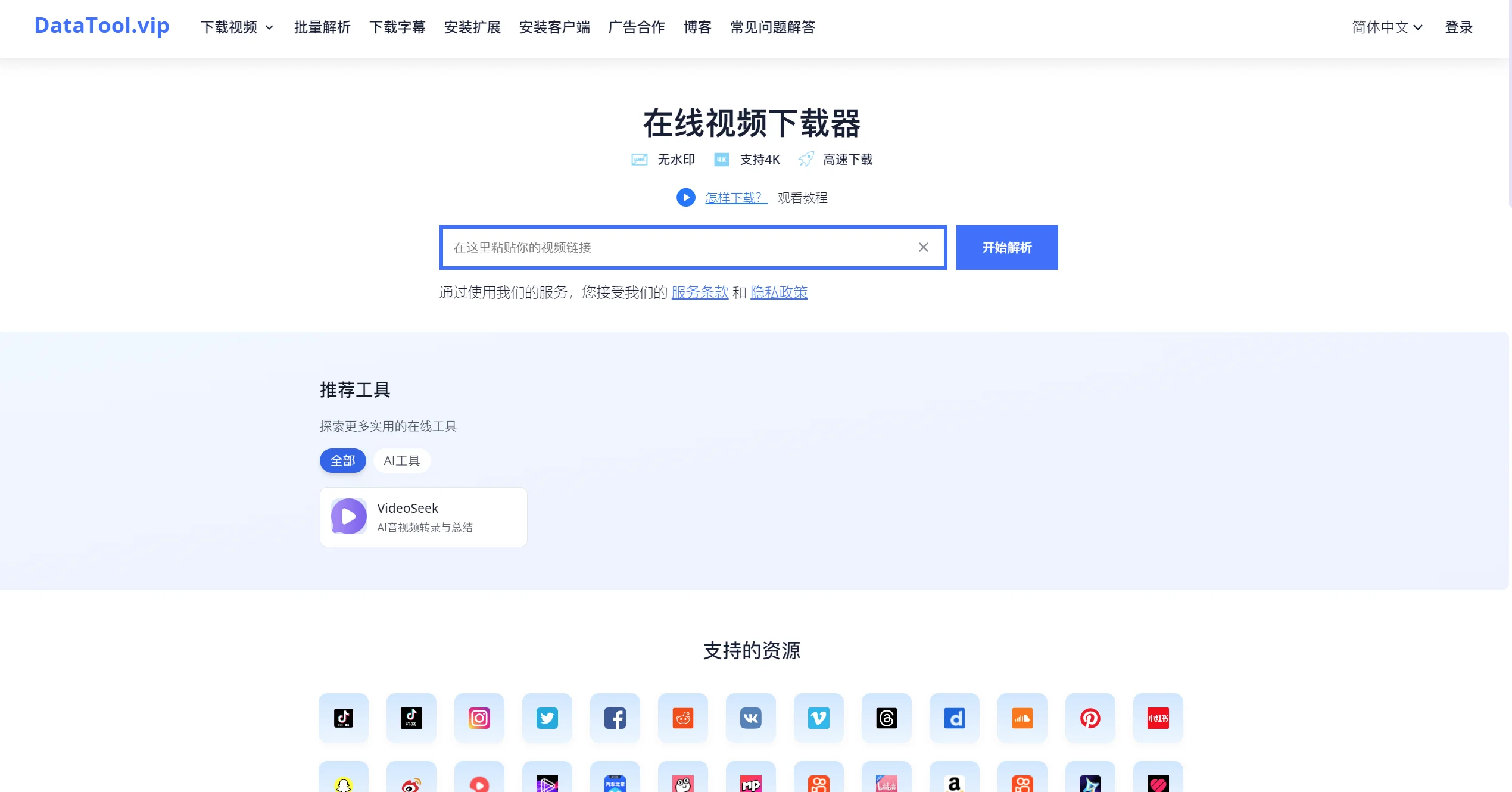This screenshot has height=792, width=1512.
Task: Choose the Pinterest icon
Action: pyautogui.click(x=1090, y=718)
